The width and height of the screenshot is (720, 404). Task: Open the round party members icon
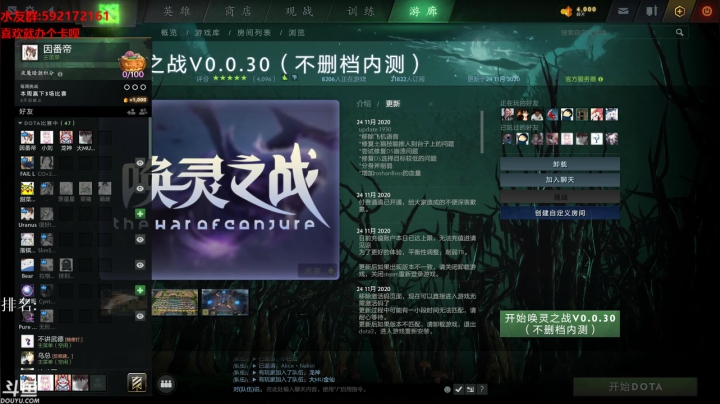pyautogui.click(x=166, y=384)
